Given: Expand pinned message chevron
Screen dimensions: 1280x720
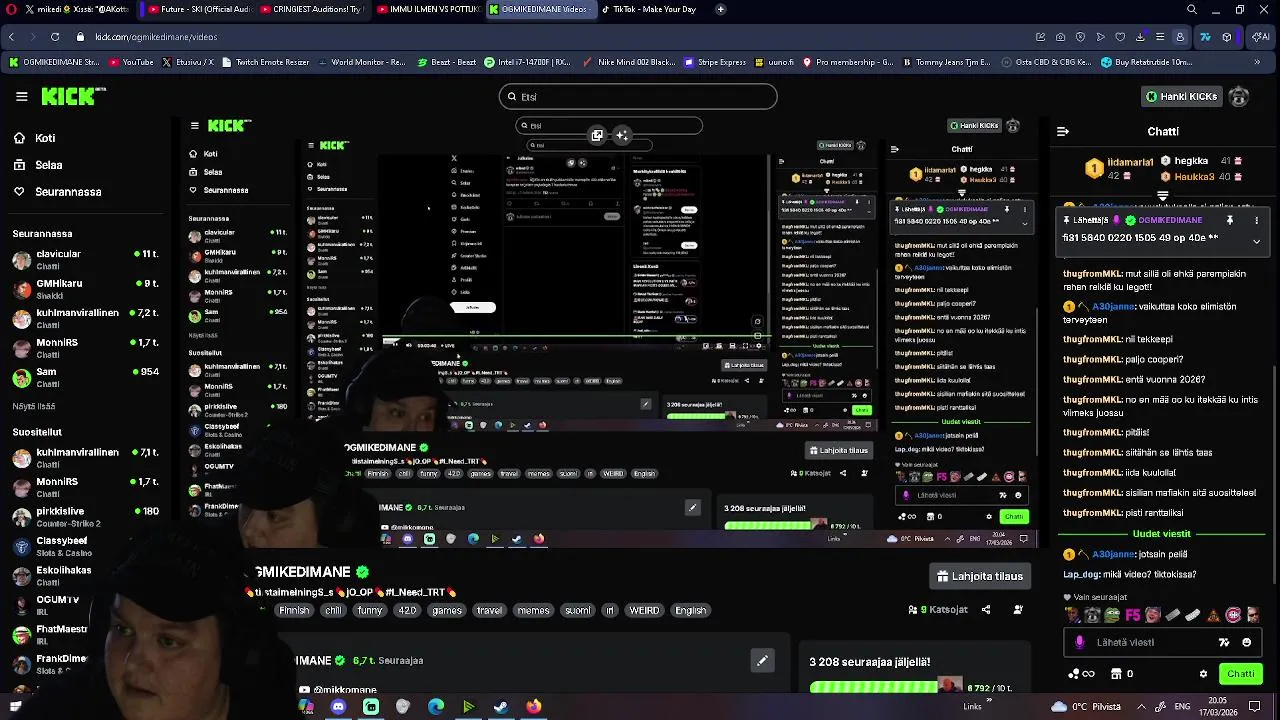Looking at the screenshot, I should click(1257, 240).
